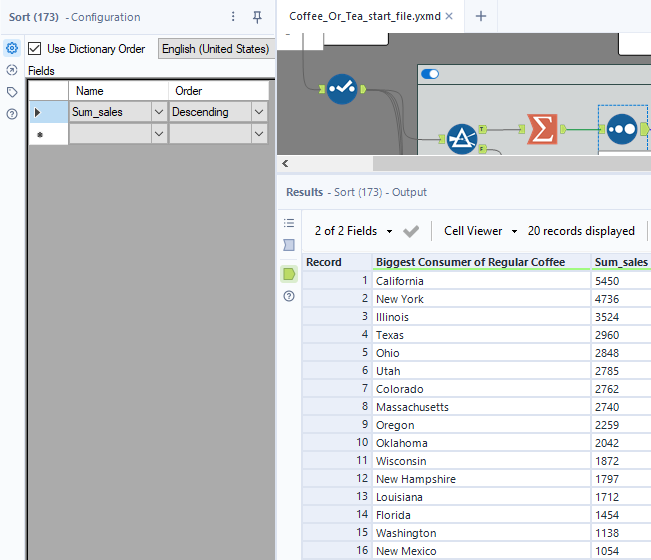
Task: Select the Massachusetts cell
Action: coord(481,407)
